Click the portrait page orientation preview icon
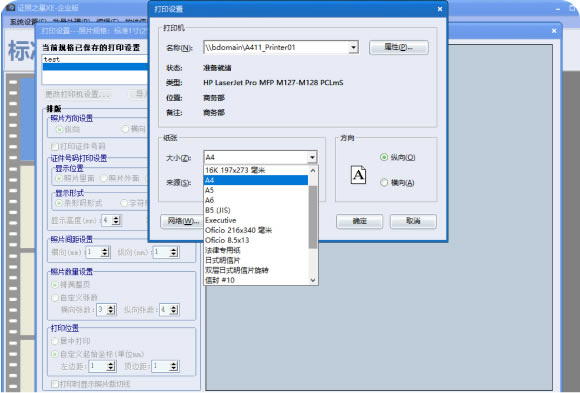 pyautogui.click(x=358, y=175)
